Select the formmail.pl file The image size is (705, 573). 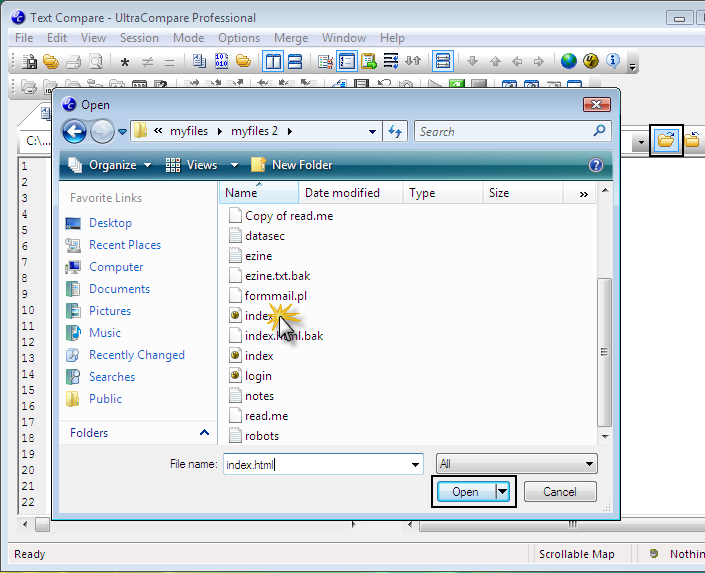click(x=268, y=296)
